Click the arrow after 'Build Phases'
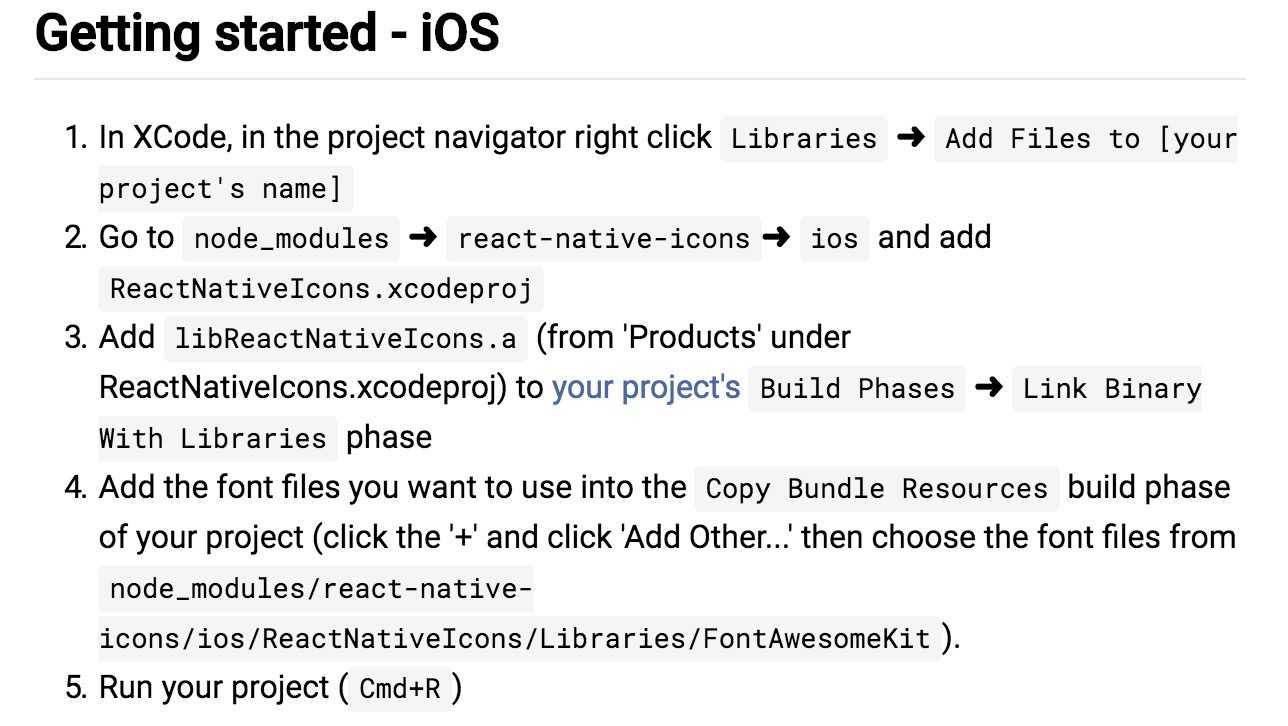The height and width of the screenshot is (726, 1288). tap(989, 388)
